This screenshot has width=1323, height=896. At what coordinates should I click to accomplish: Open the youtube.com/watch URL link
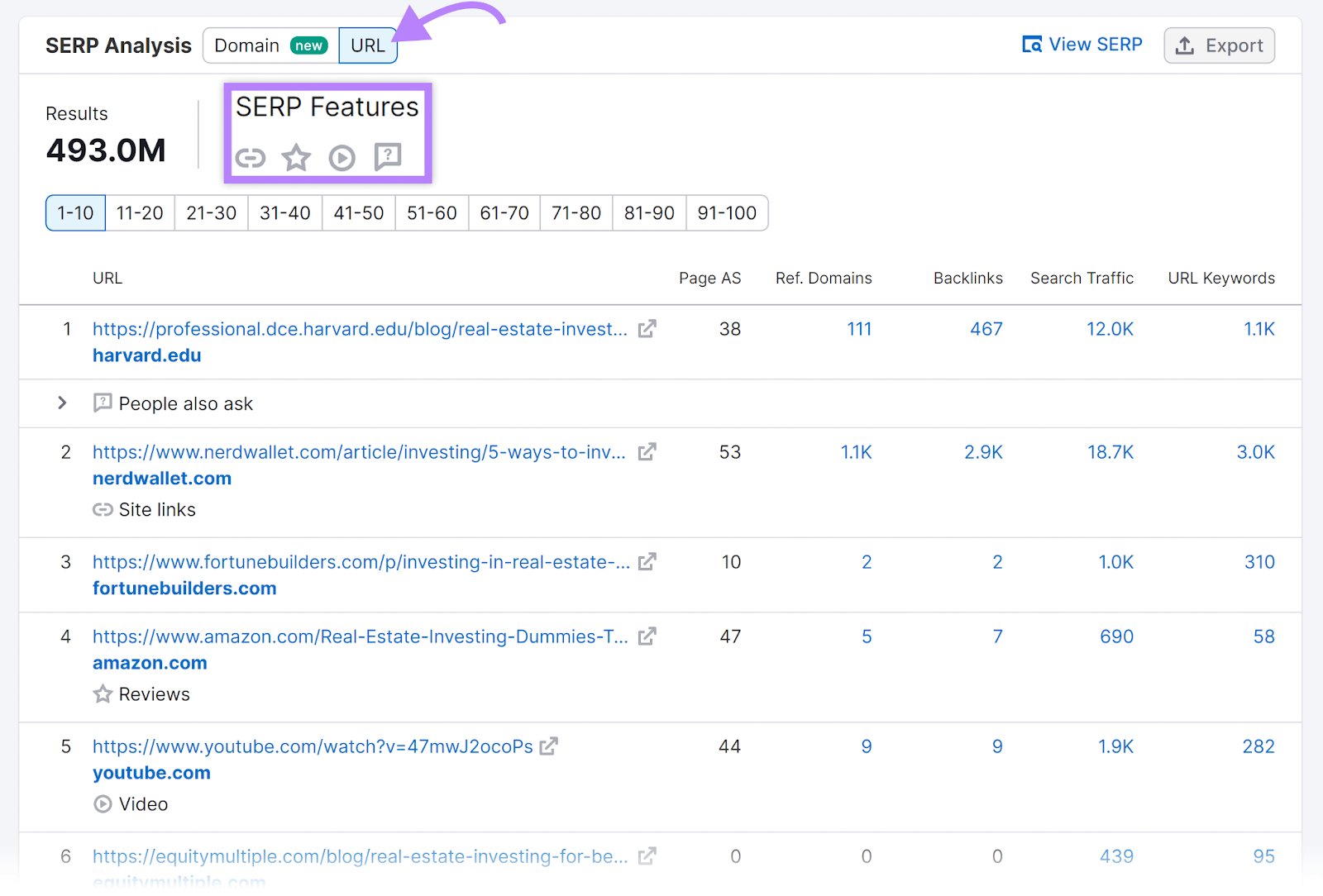pyautogui.click(x=313, y=746)
